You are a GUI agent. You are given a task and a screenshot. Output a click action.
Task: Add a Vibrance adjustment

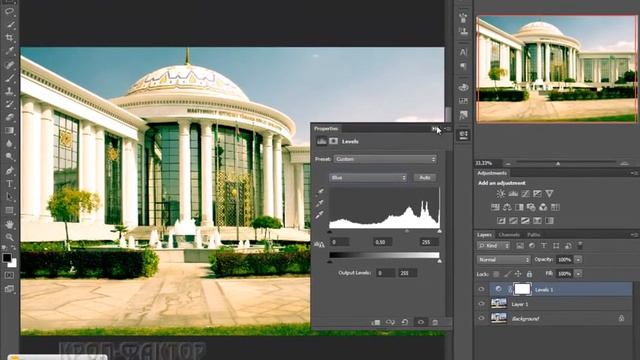click(x=549, y=194)
